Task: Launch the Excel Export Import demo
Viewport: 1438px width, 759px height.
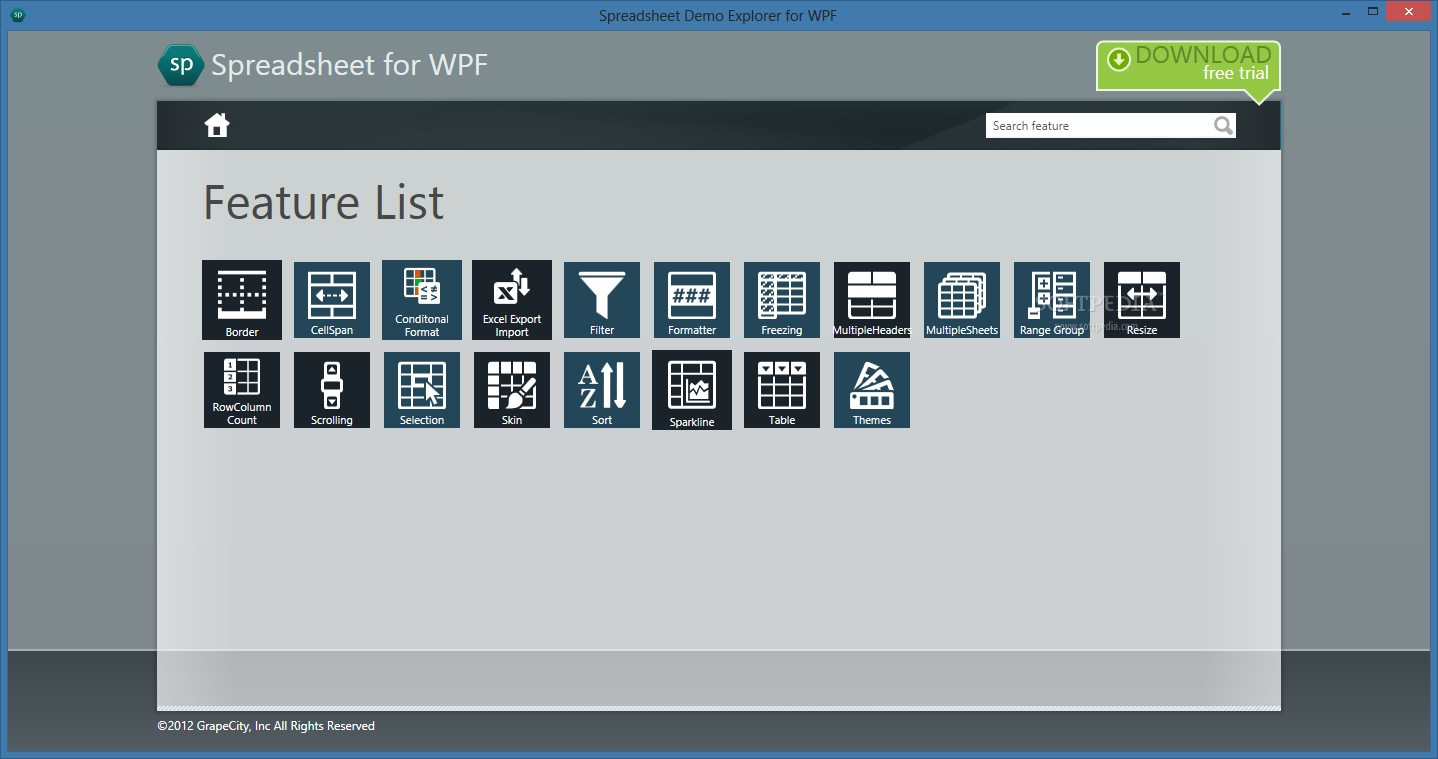Action: 512,300
